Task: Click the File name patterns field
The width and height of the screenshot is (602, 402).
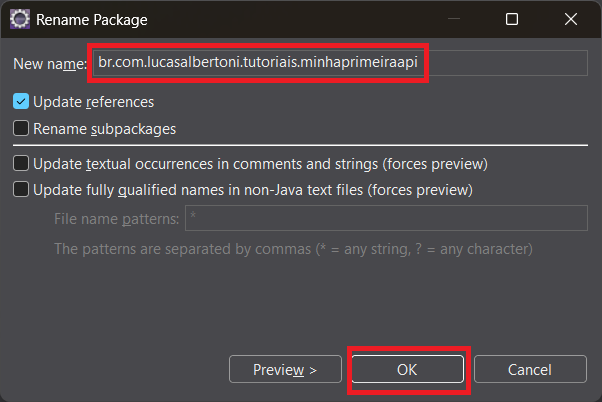Action: [x=385, y=218]
